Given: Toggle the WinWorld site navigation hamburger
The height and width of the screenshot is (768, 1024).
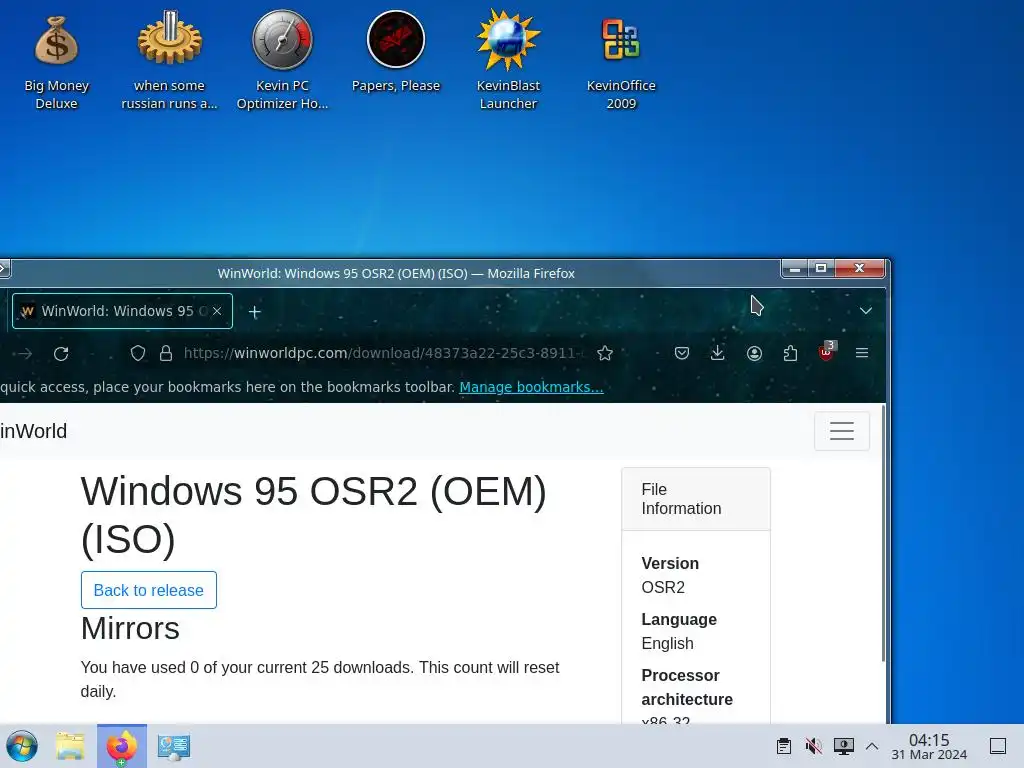Looking at the screenshot, I should click(x=842, y=431).
